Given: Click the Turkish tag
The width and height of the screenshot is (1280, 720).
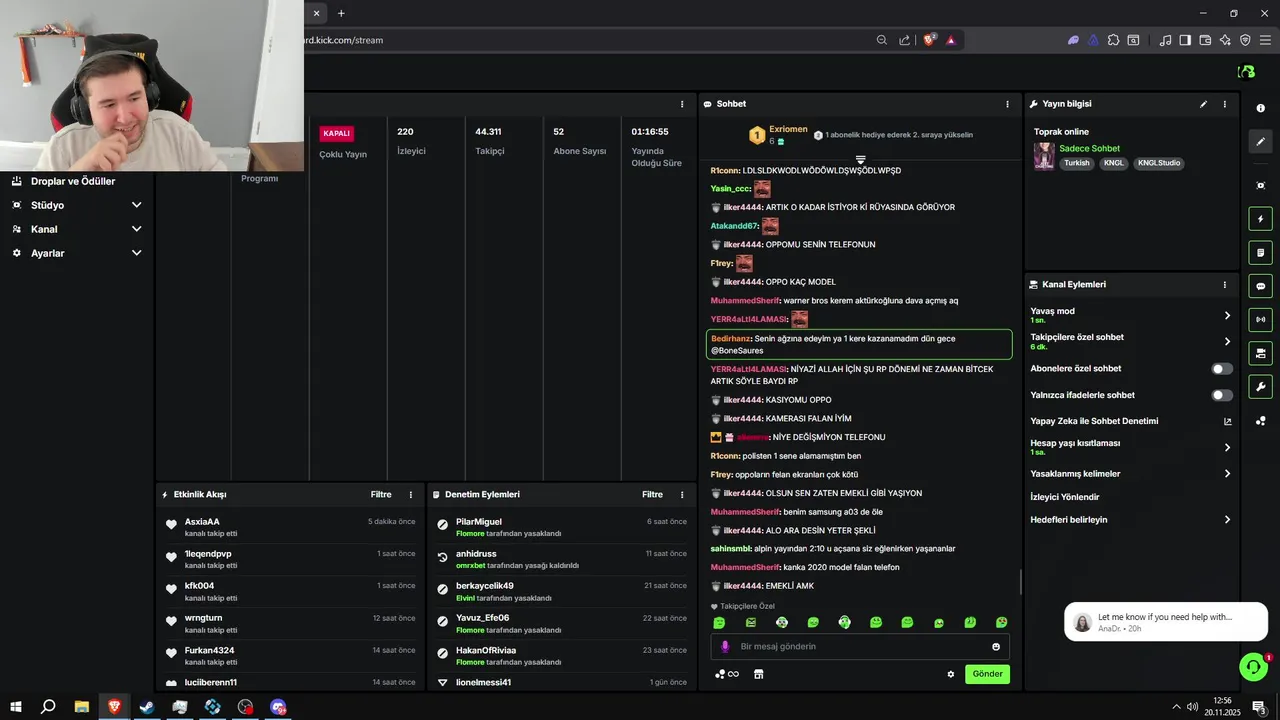Looking at the screenshot, I should (1077, 163).
